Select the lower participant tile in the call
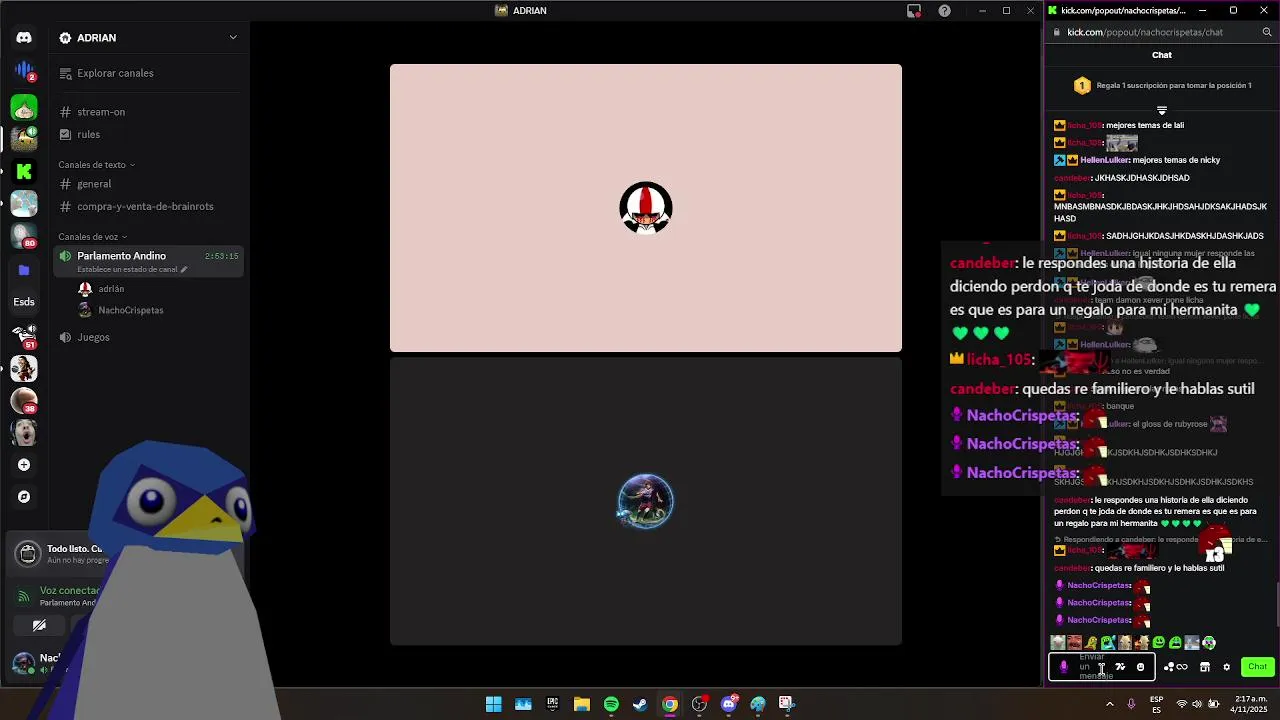The width and height of the screenshot is (1280, 720). click(x=646, y=501)
